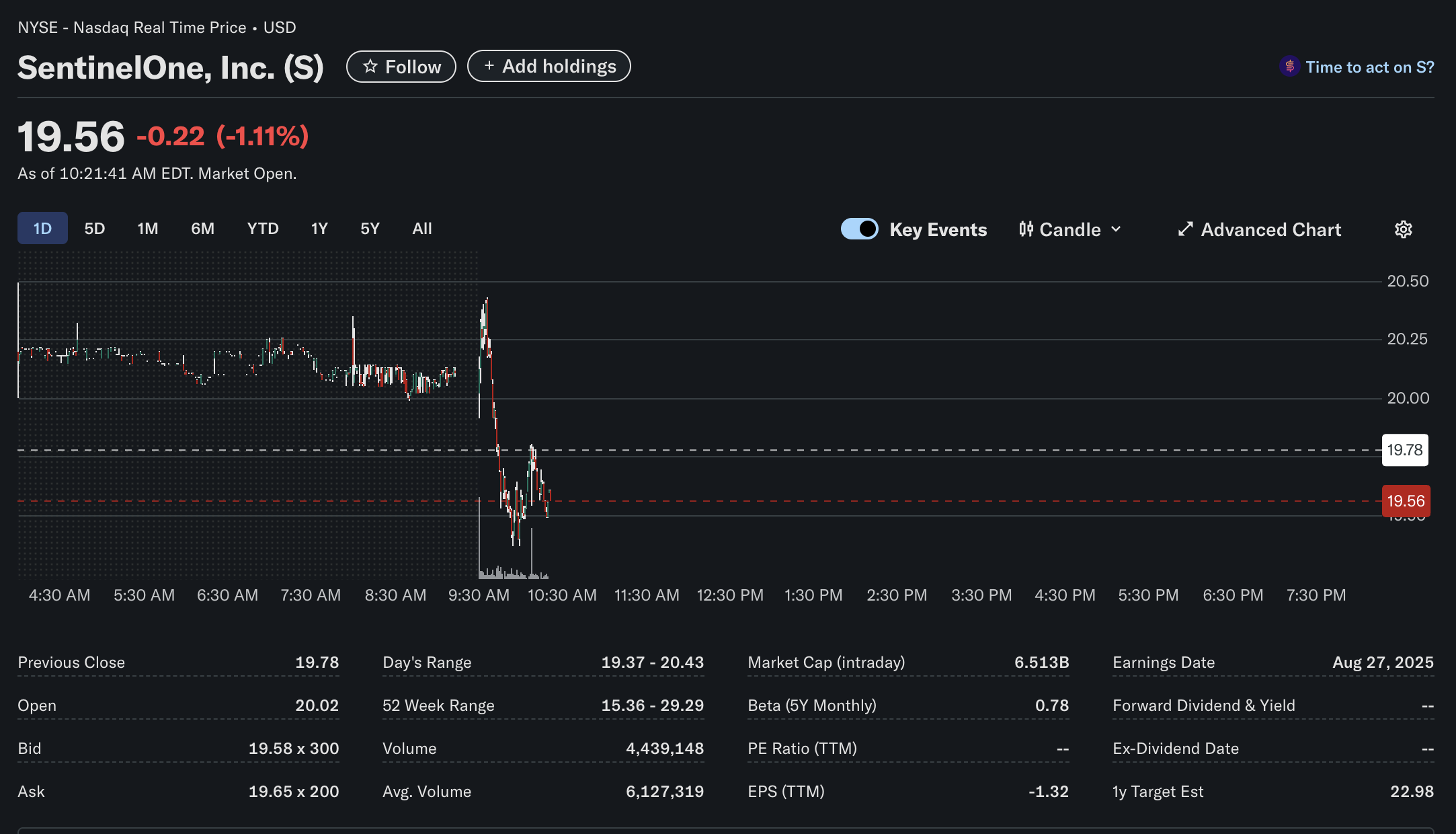The width and height of the screenshot is (1456, 834).
Task: Select the 1Y range tab
Action: (x=319, y=228)
